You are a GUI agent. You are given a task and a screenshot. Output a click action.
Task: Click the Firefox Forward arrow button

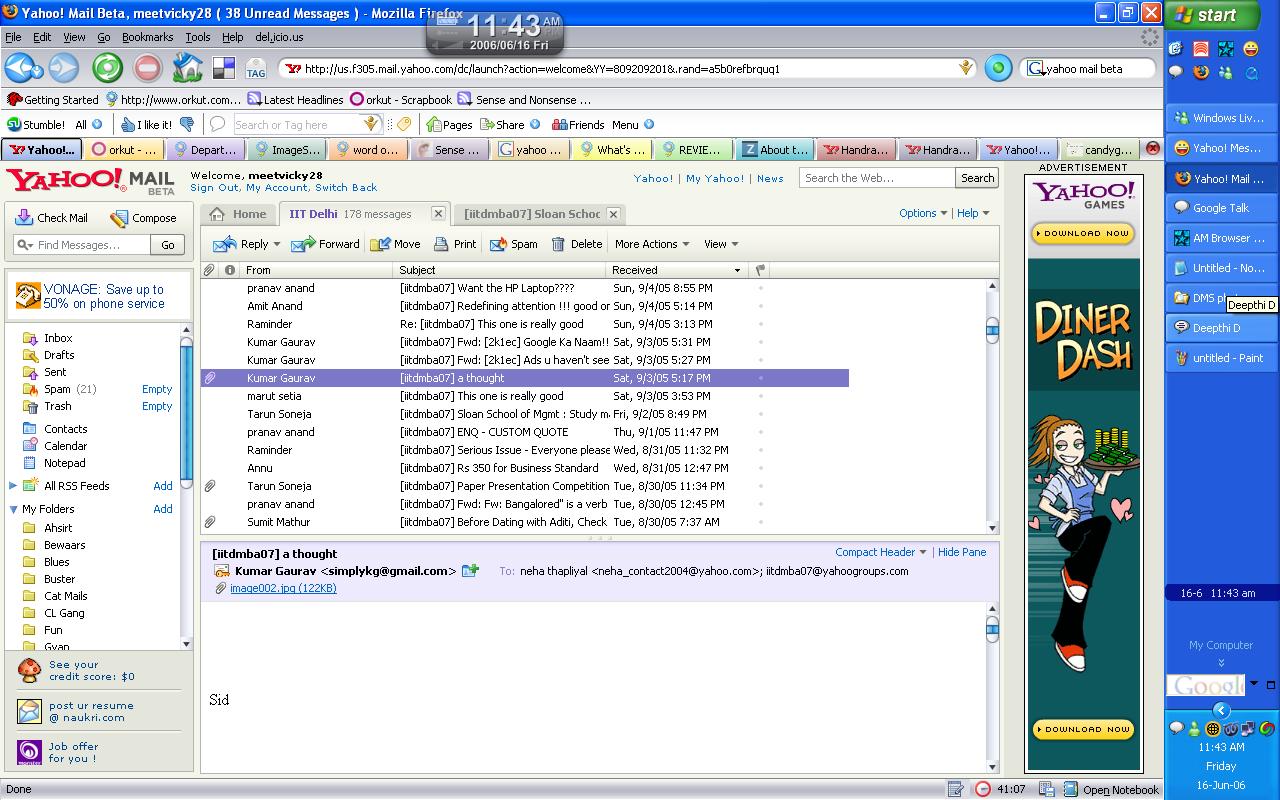coord(63,68)
